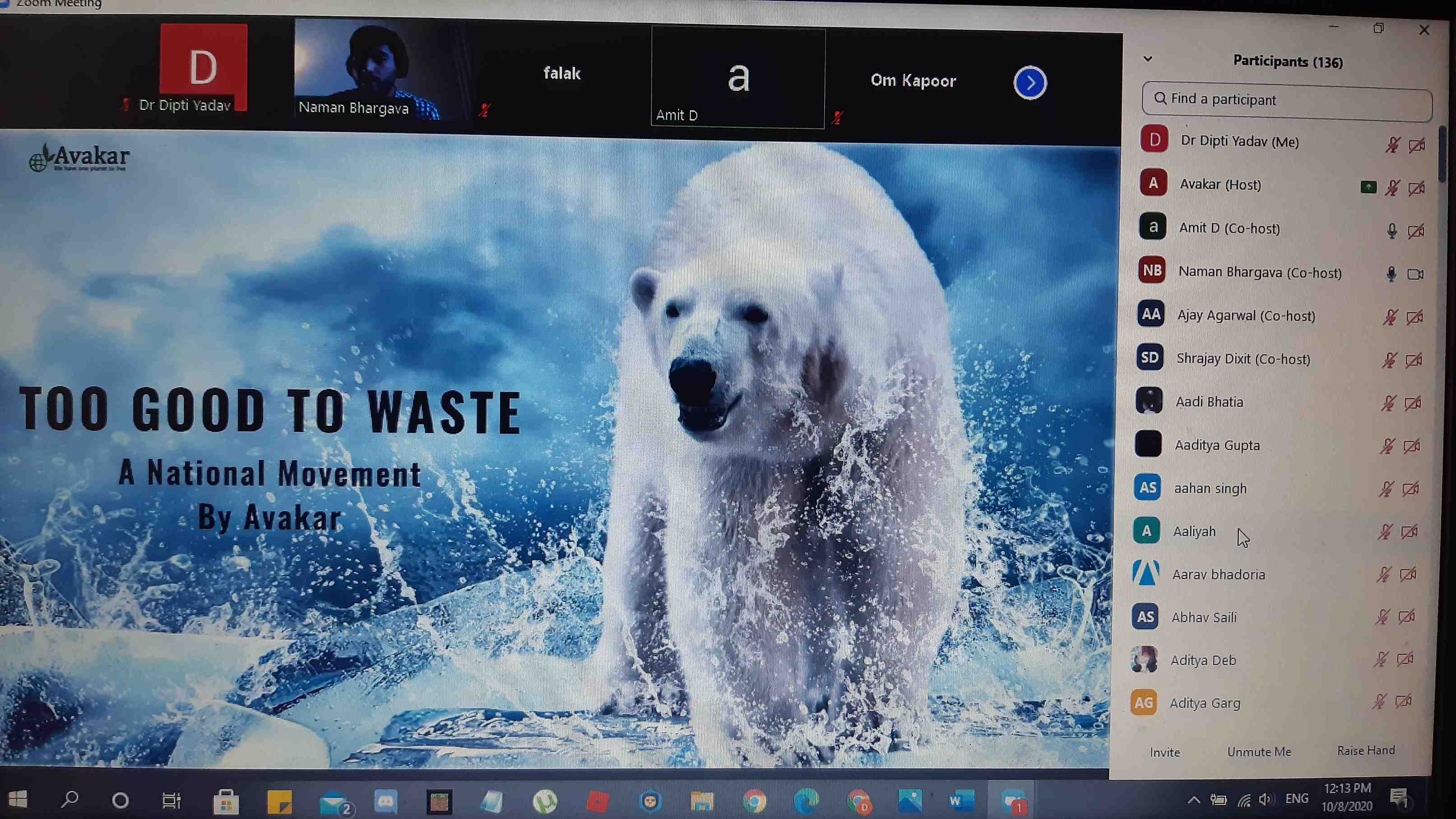The image size is (1456, 819).
Task: Click Amit D's microphone icon
Action: 1391,231
